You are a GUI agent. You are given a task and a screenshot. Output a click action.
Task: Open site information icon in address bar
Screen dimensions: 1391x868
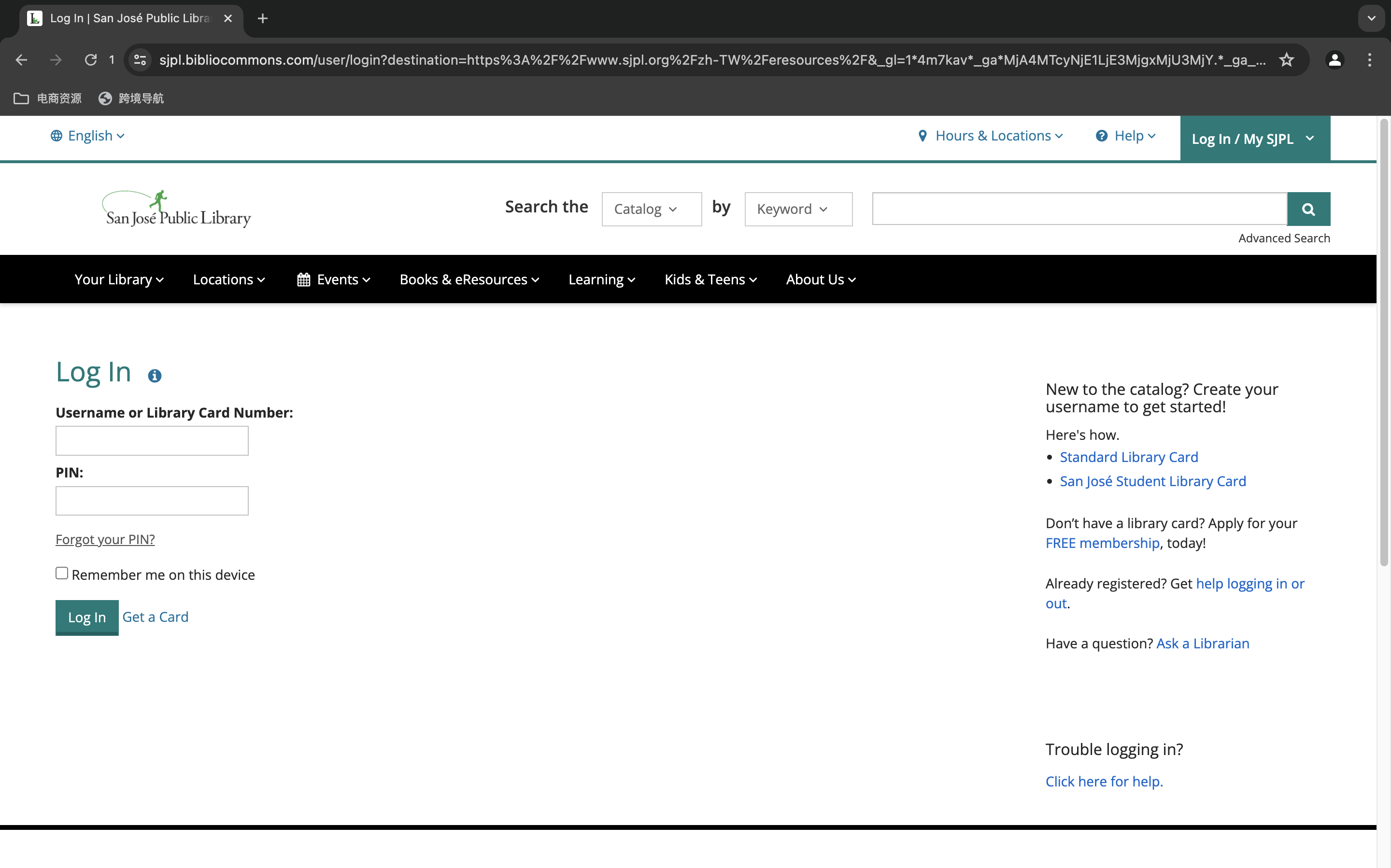[x=140, y=60]
